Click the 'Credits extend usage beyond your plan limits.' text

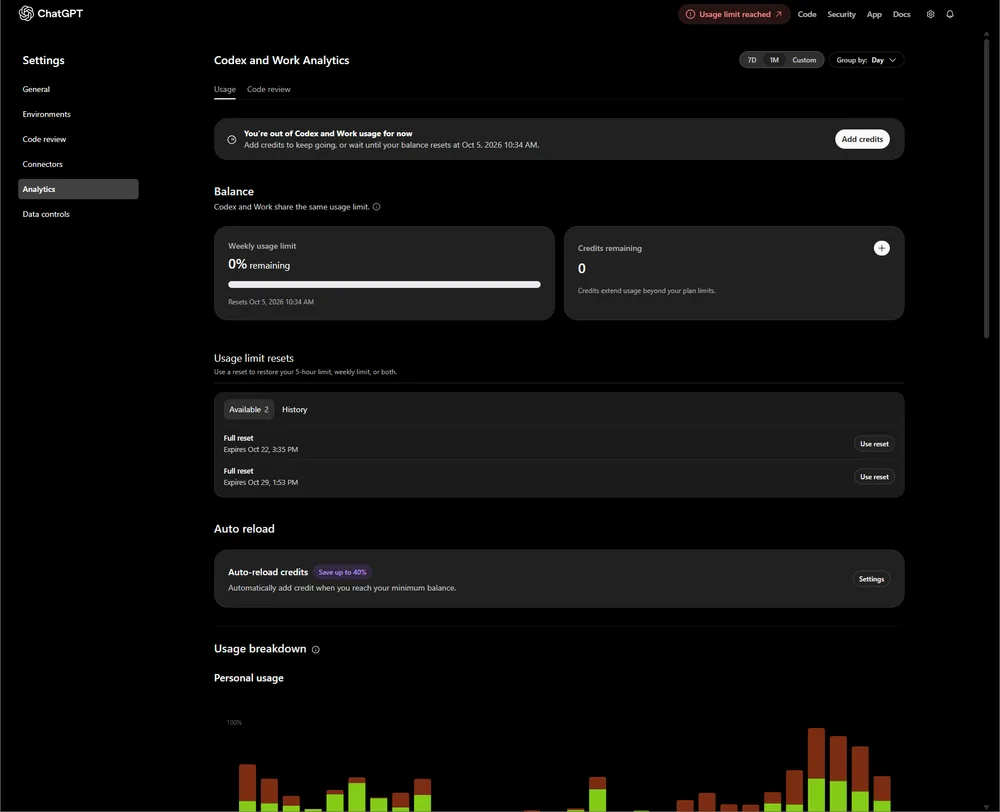click(x=646, y=291)
